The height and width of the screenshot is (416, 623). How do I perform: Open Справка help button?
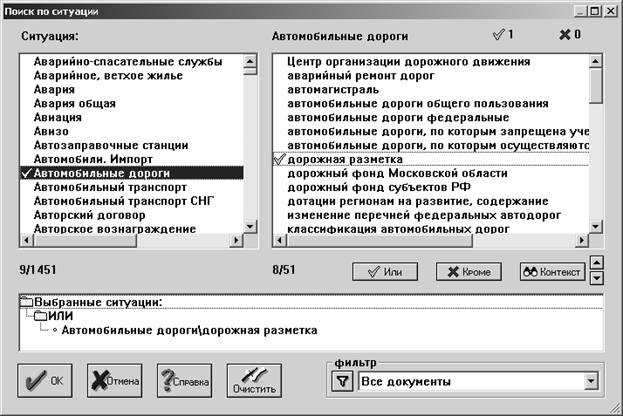click(183, 380)
